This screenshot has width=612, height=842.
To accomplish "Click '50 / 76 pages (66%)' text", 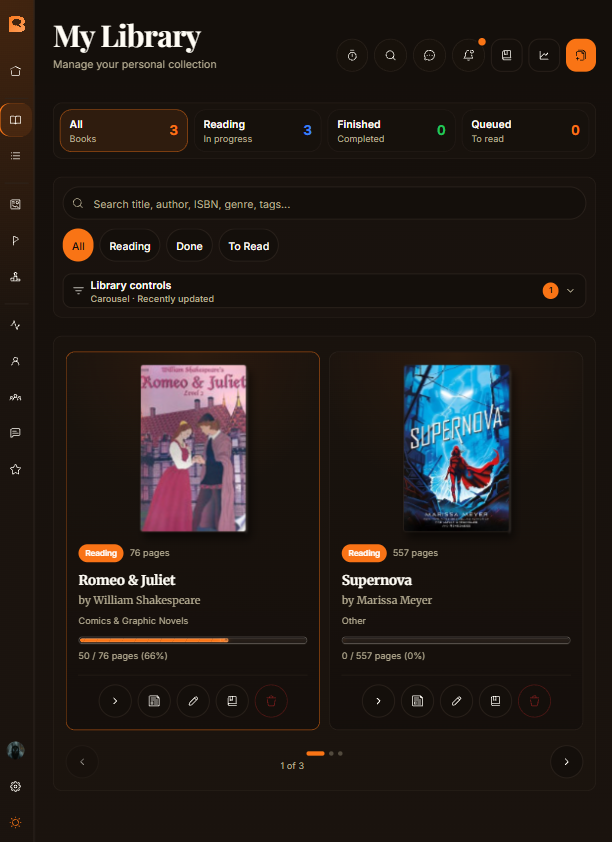I will pyautogui.click(x=123, y=656).
